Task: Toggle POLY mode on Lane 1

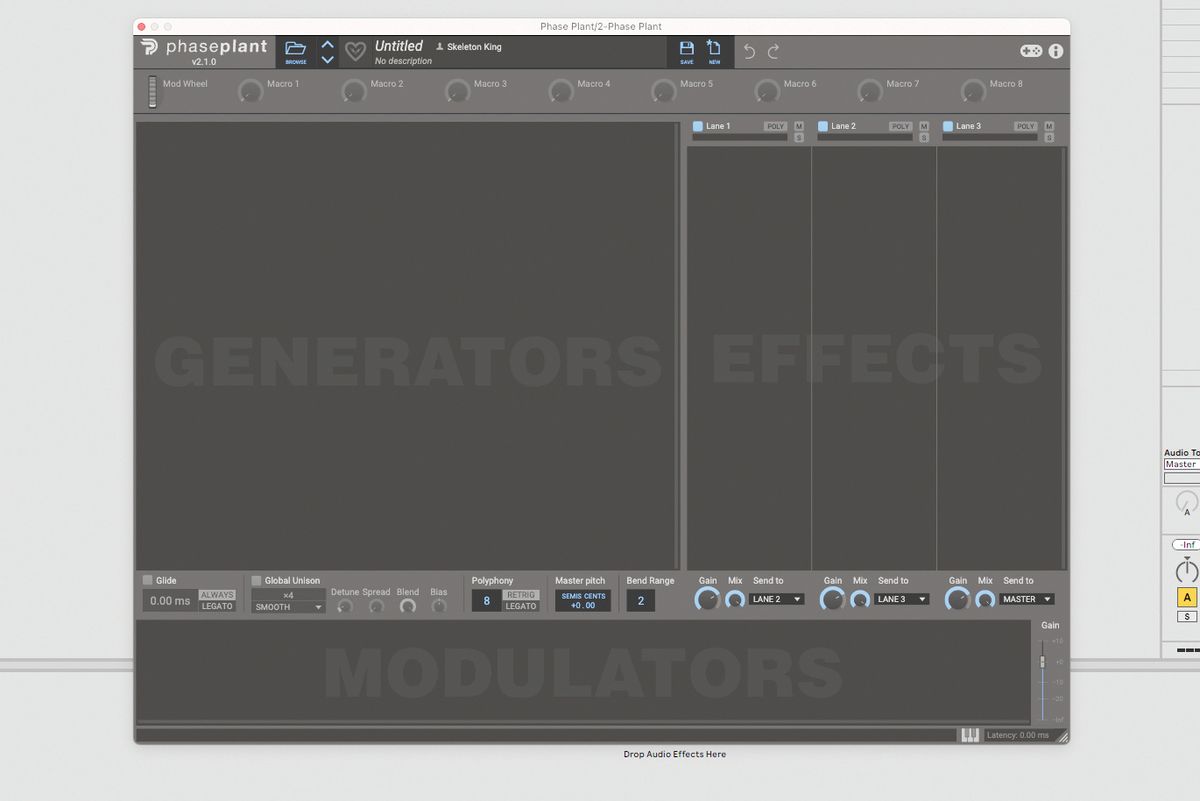Action: 775,126
